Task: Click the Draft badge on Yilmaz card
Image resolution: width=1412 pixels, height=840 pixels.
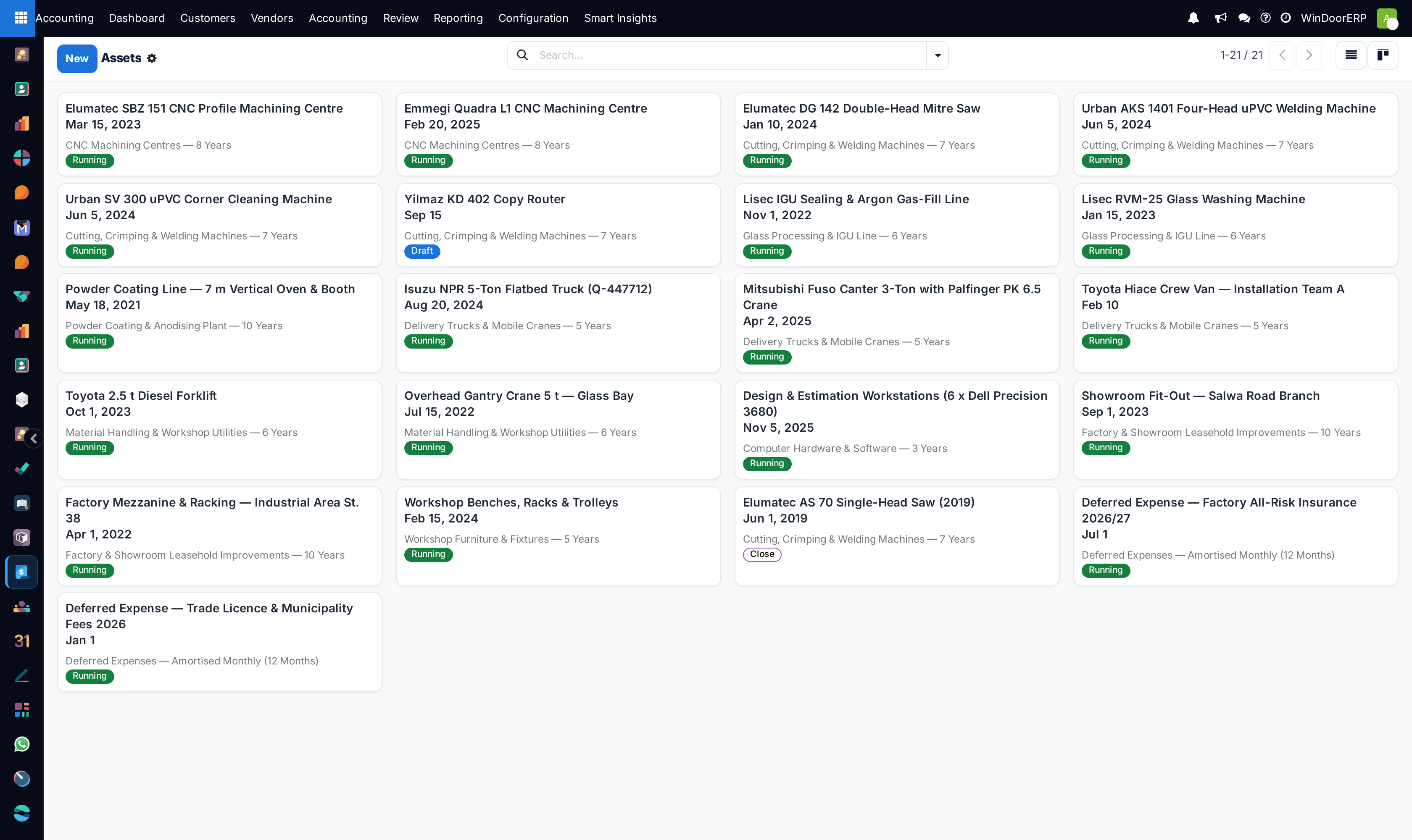Action: point(422,251)
